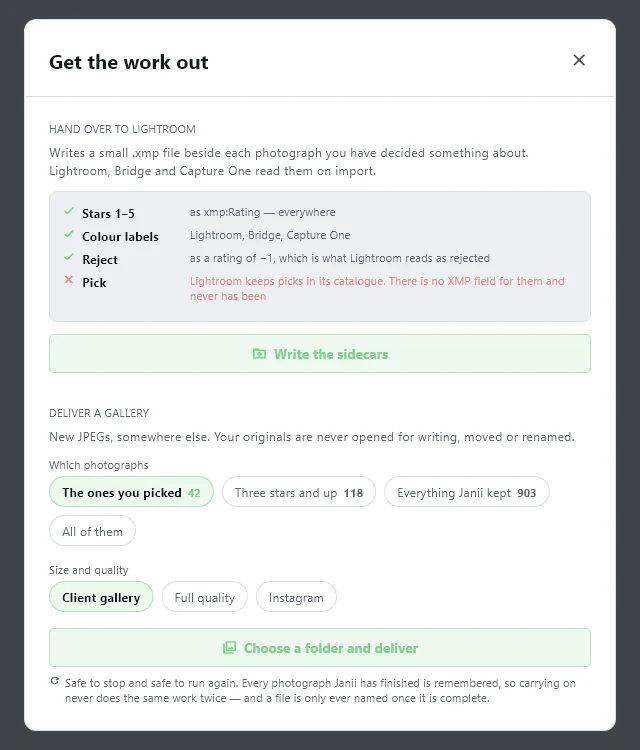The height and width of the screenshot is (750, 640).
Task: Click the Get the work out heading
Action: click(129, 62)
